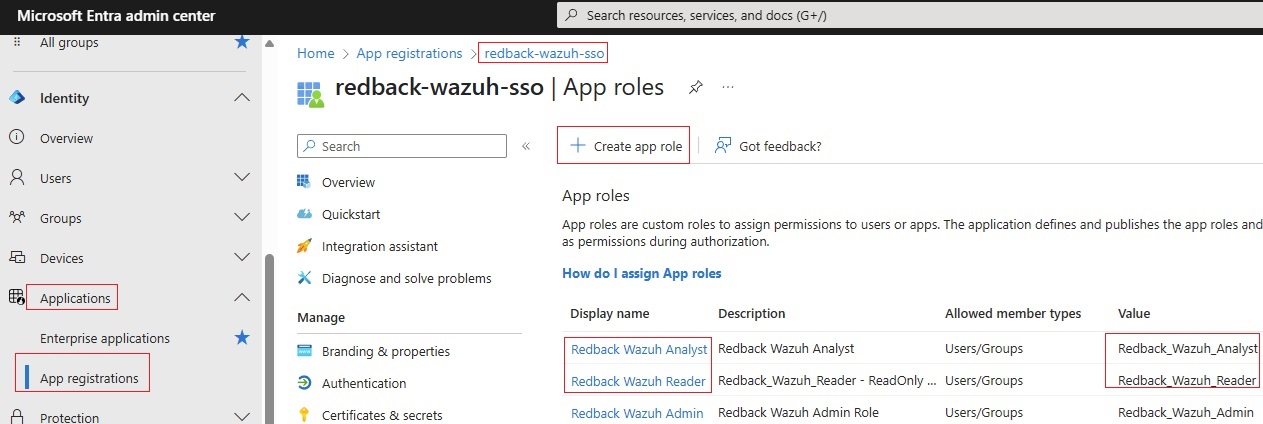Click the Value column header

pos(1134,313)
